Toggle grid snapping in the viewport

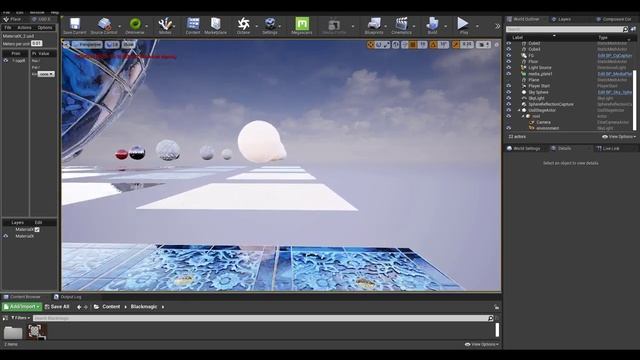(413, 44)
